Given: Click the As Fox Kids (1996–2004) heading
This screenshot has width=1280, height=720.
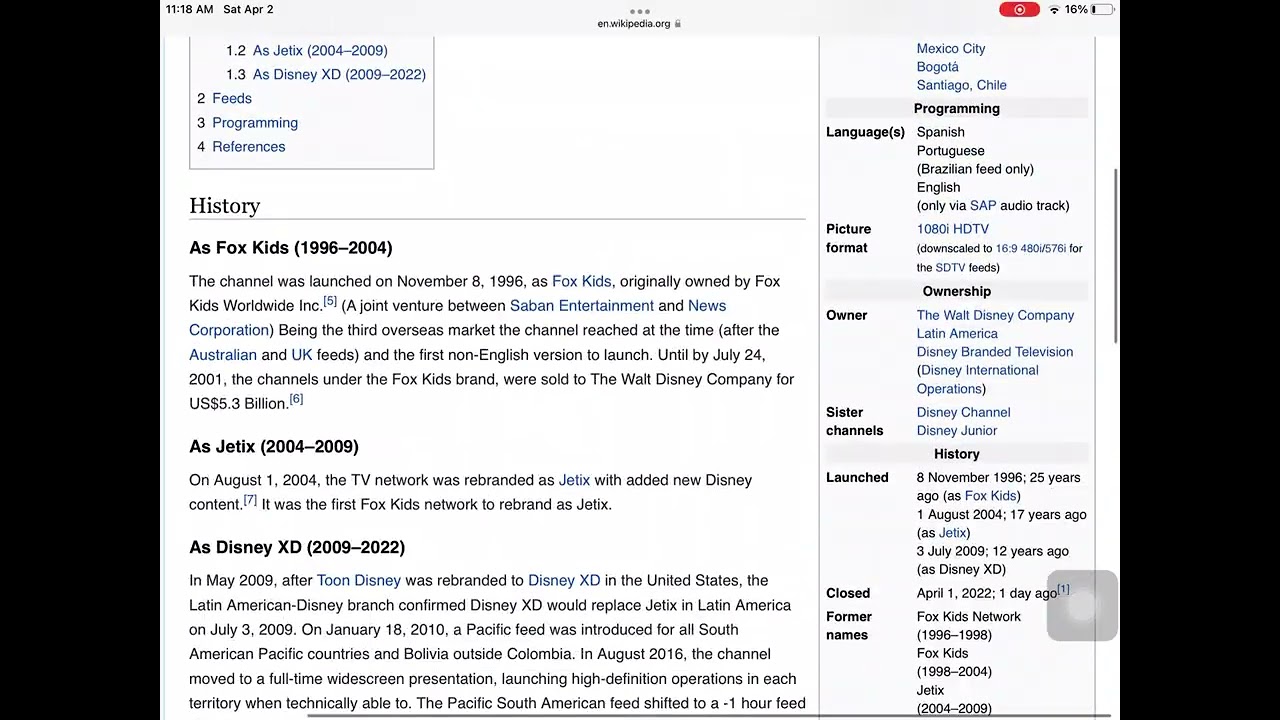Looking at the screenshot, I should coord(291,247).
